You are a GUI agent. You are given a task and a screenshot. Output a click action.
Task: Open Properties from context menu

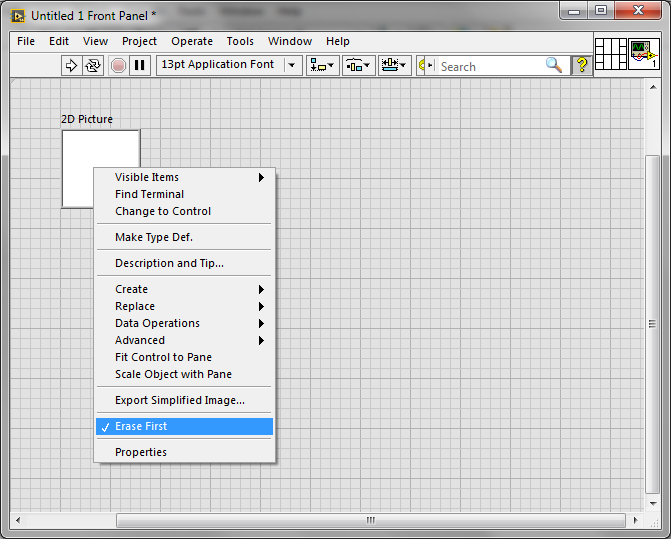(184, 452)
